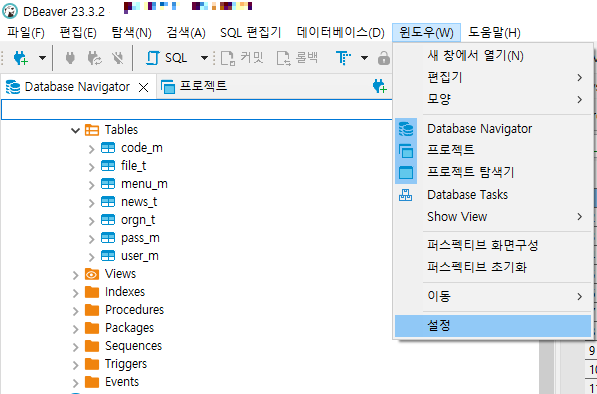Close the Database Navigator tab

pos(144,88)
